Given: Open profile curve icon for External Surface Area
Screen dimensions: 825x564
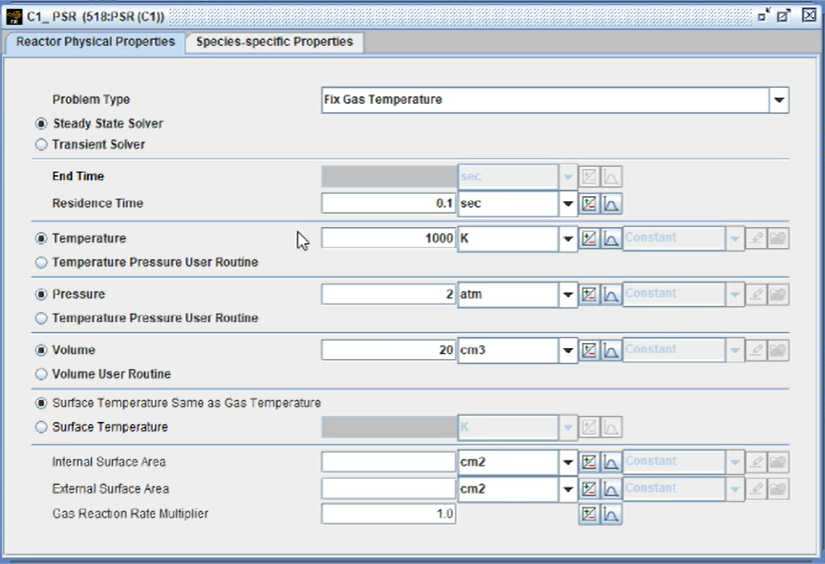Looking at the screenshot, I should [x=611, y=489].
